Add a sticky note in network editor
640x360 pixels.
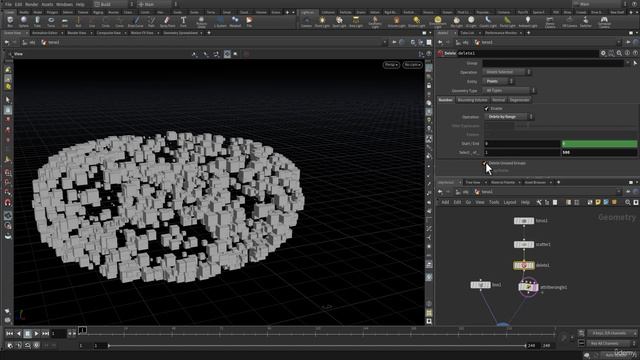[598, 202]
